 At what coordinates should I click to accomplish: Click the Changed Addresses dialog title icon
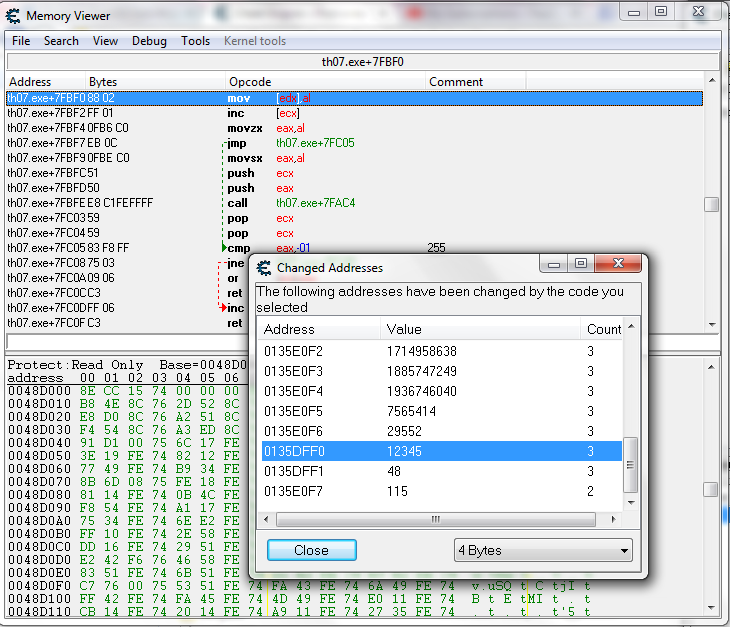coord(264,268)
